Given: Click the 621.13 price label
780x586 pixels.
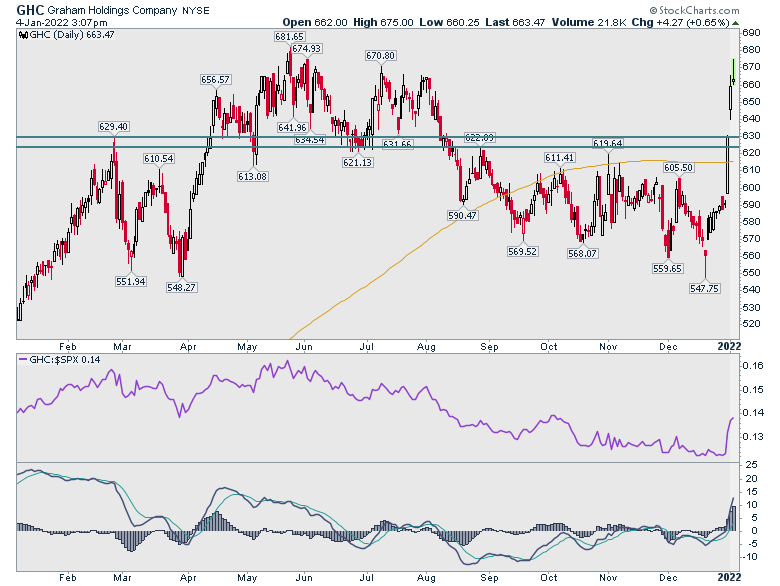Looking at the screenshot, I should [358, 163].
